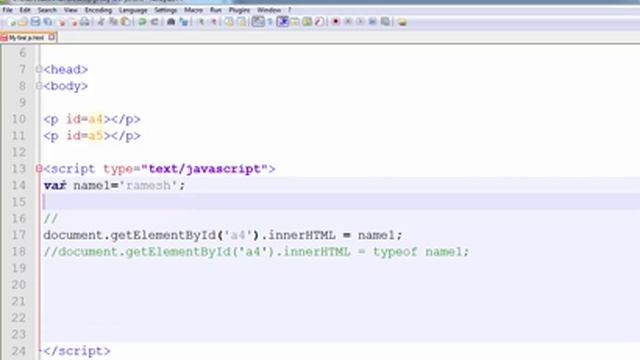Click the Zoom Out toolbar icon
640x360 pixels.
point(213,22)
